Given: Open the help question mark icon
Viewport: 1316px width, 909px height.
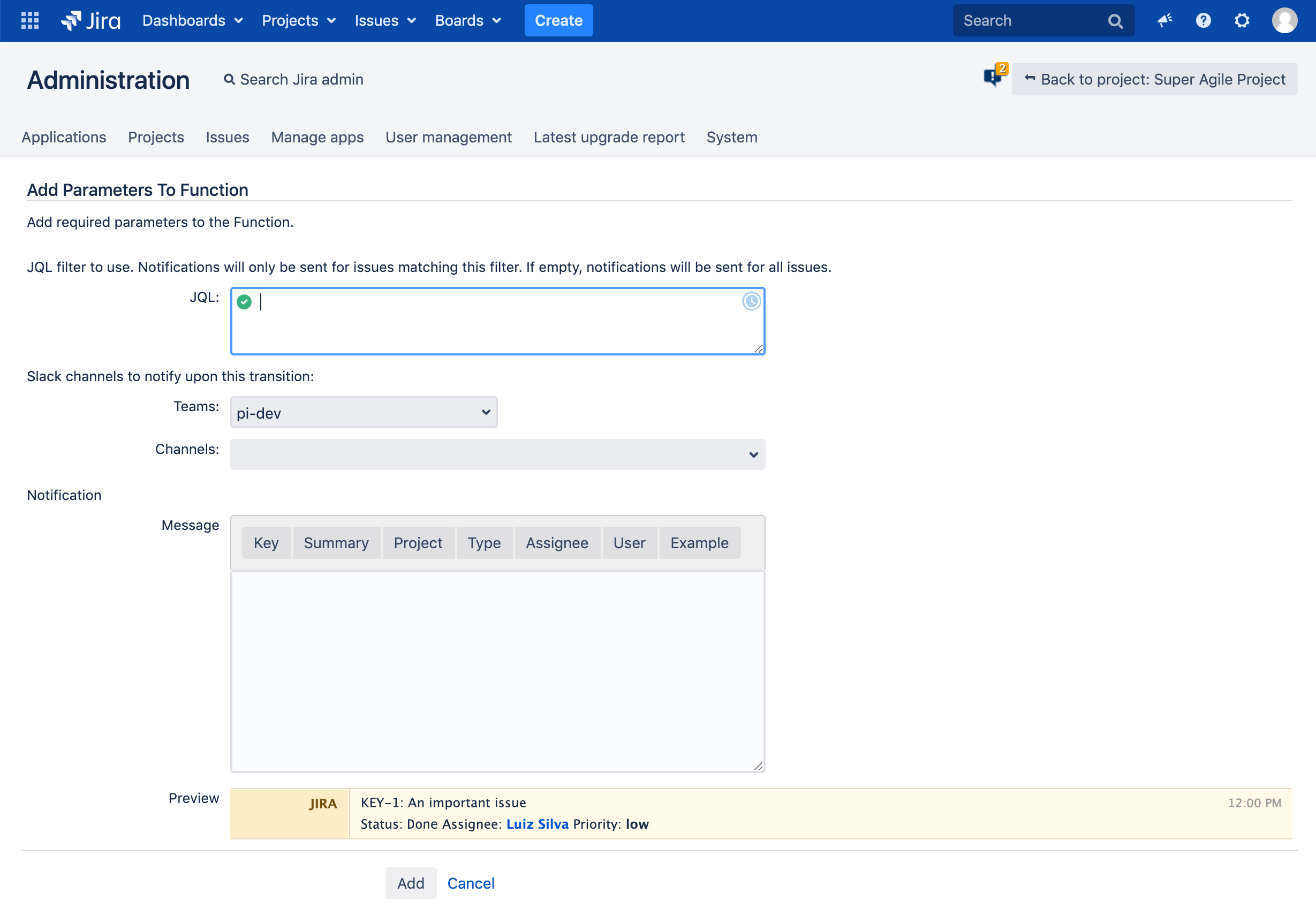Looking at the screenshot, I should coord(1202,20).
